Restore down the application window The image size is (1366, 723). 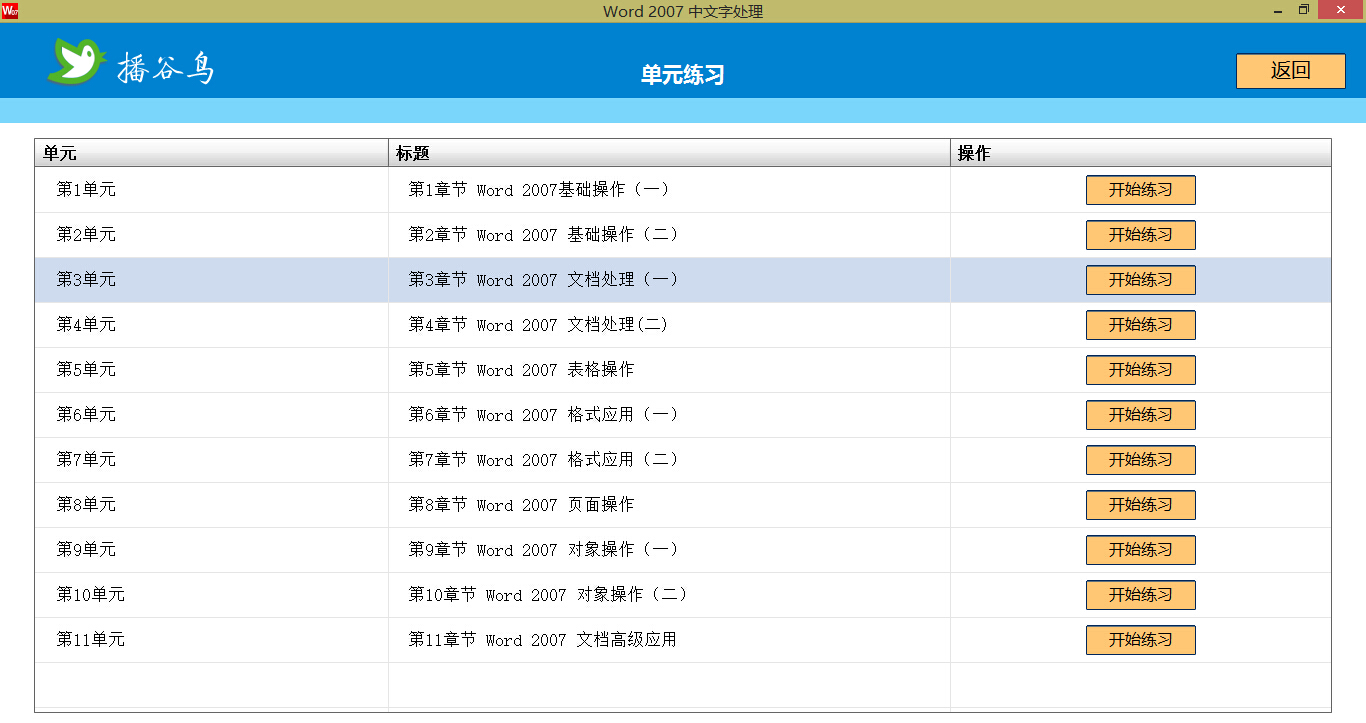(1303, 10)
